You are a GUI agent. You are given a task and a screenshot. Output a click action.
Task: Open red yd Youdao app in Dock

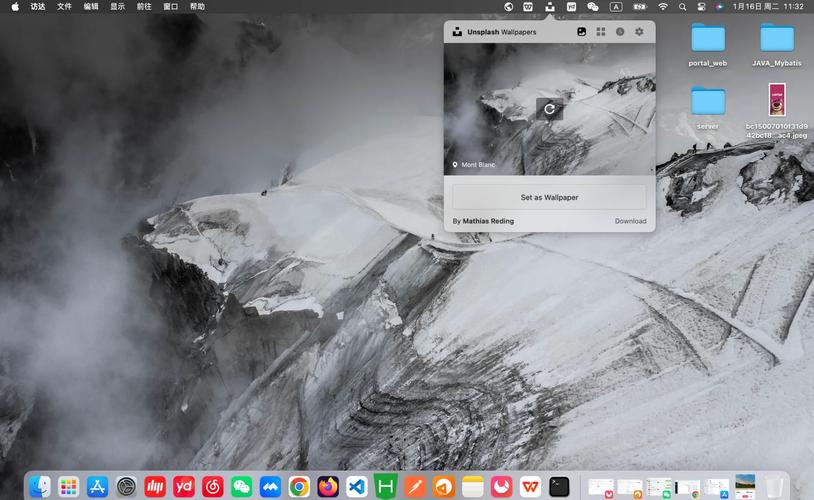(x=184, y=487)
